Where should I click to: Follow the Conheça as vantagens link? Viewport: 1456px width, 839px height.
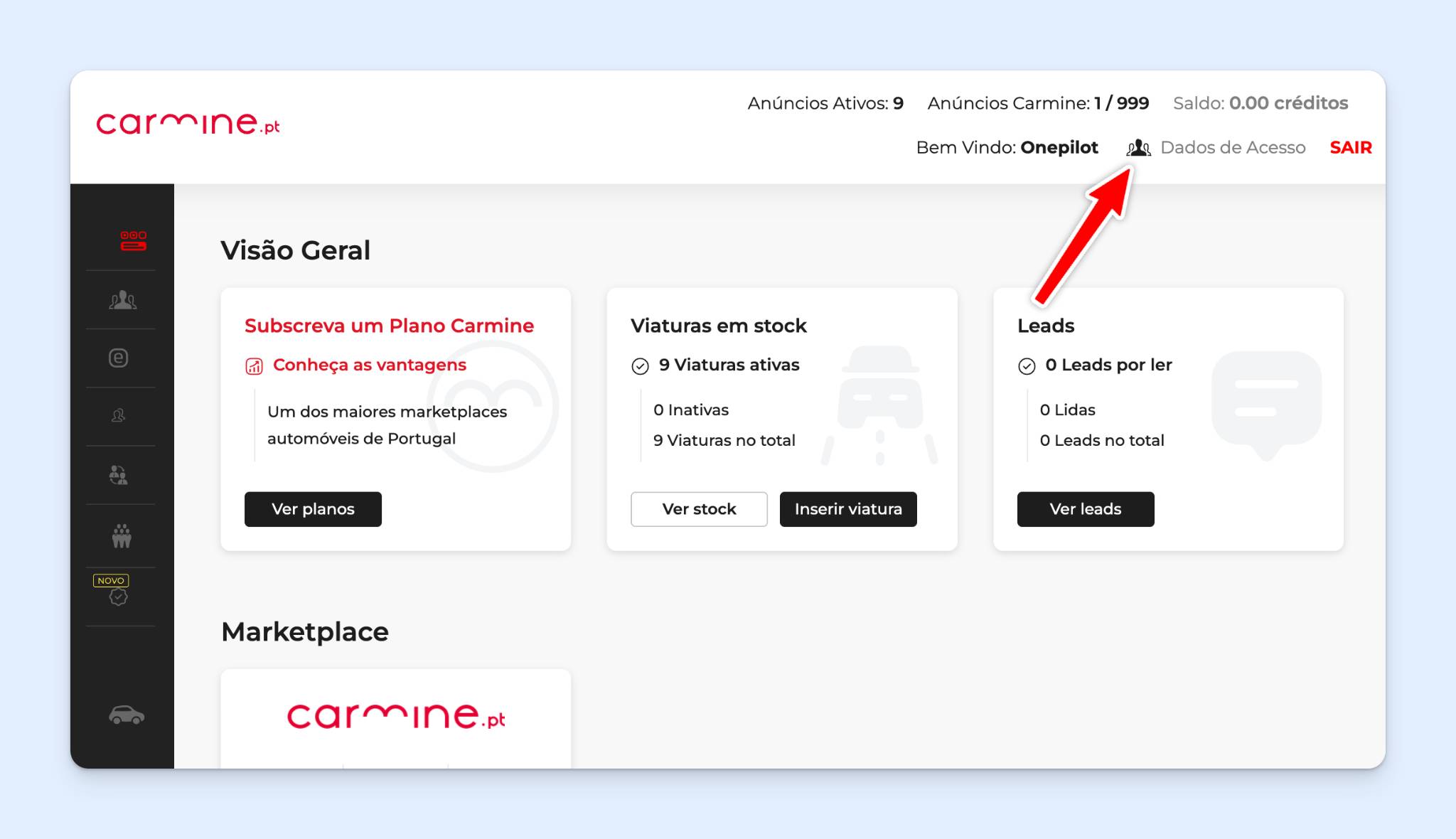[370, 365]
